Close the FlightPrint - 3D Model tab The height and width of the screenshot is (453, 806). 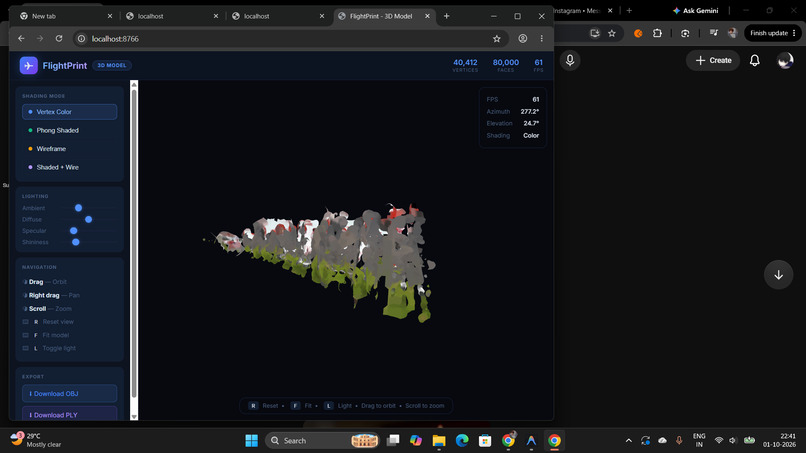[427, 16]
